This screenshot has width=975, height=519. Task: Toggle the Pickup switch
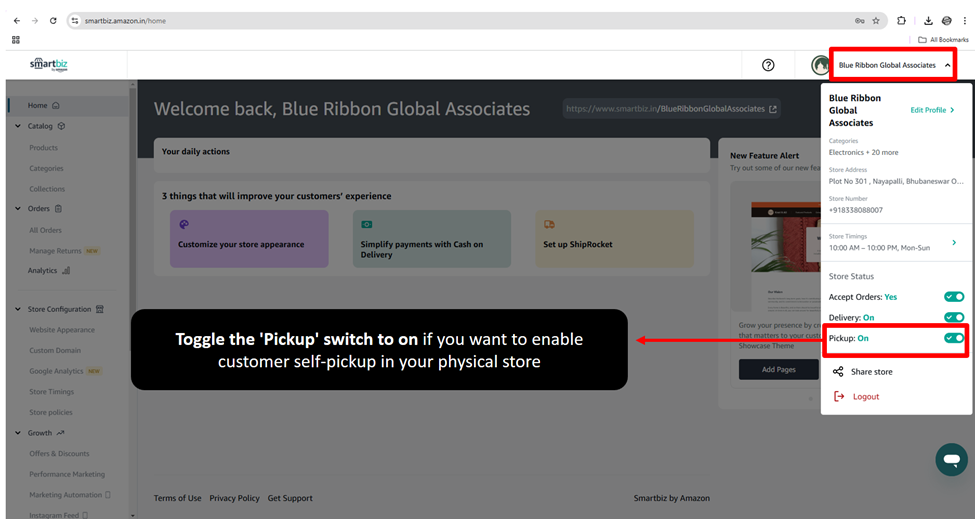[954, 338]
